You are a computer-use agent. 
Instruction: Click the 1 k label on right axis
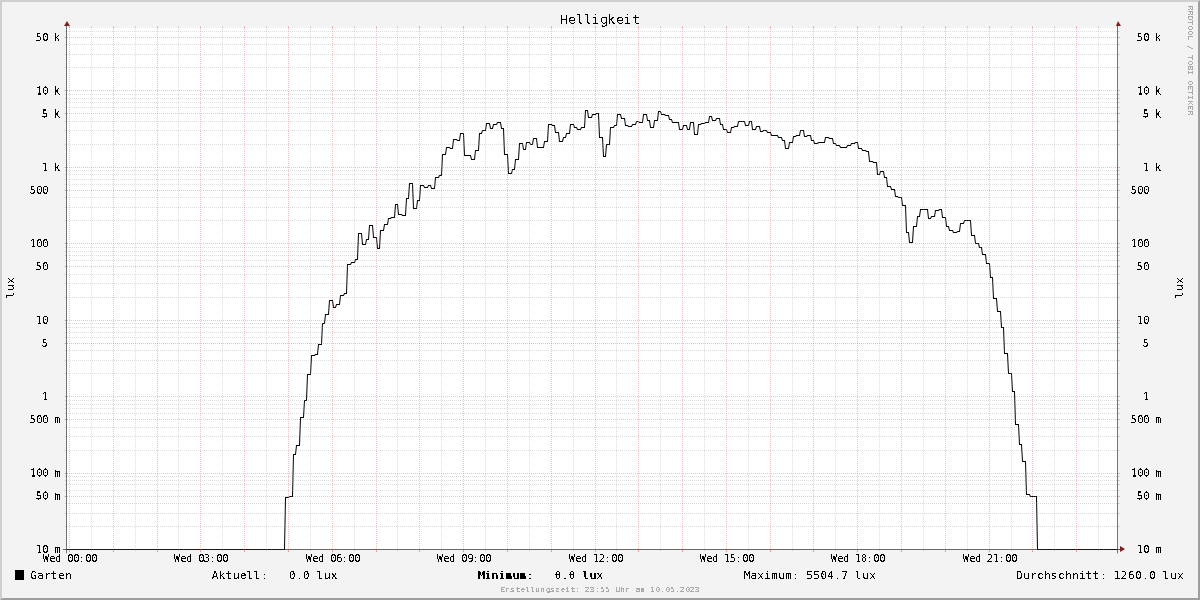coord(1152,167)
